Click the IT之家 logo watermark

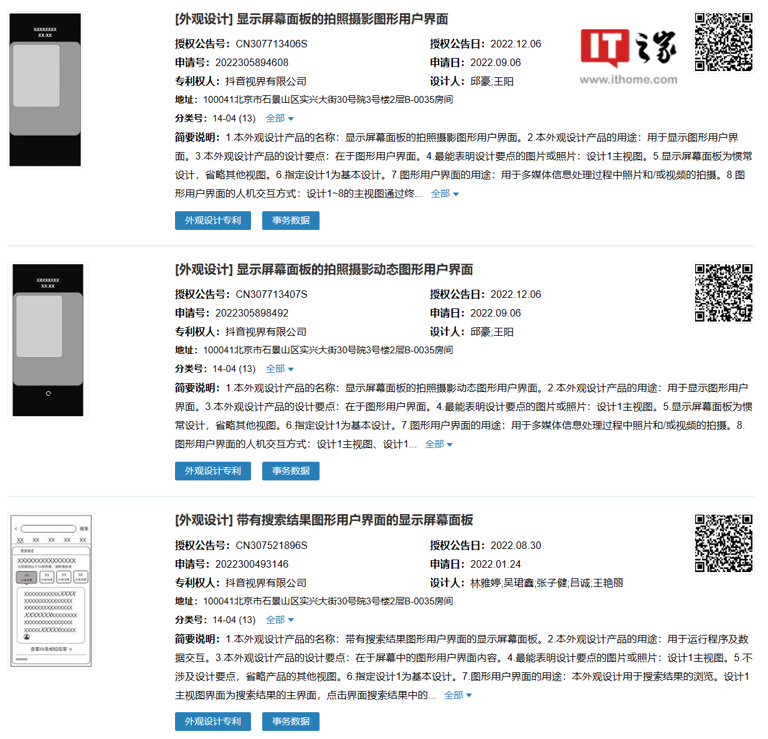630,47
